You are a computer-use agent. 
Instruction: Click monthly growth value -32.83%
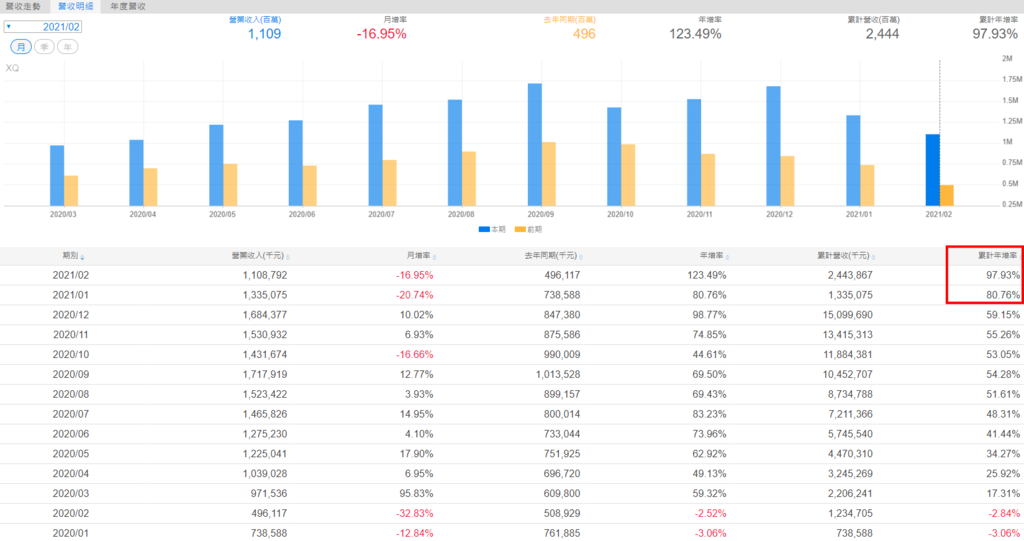[x=415, y=513]
